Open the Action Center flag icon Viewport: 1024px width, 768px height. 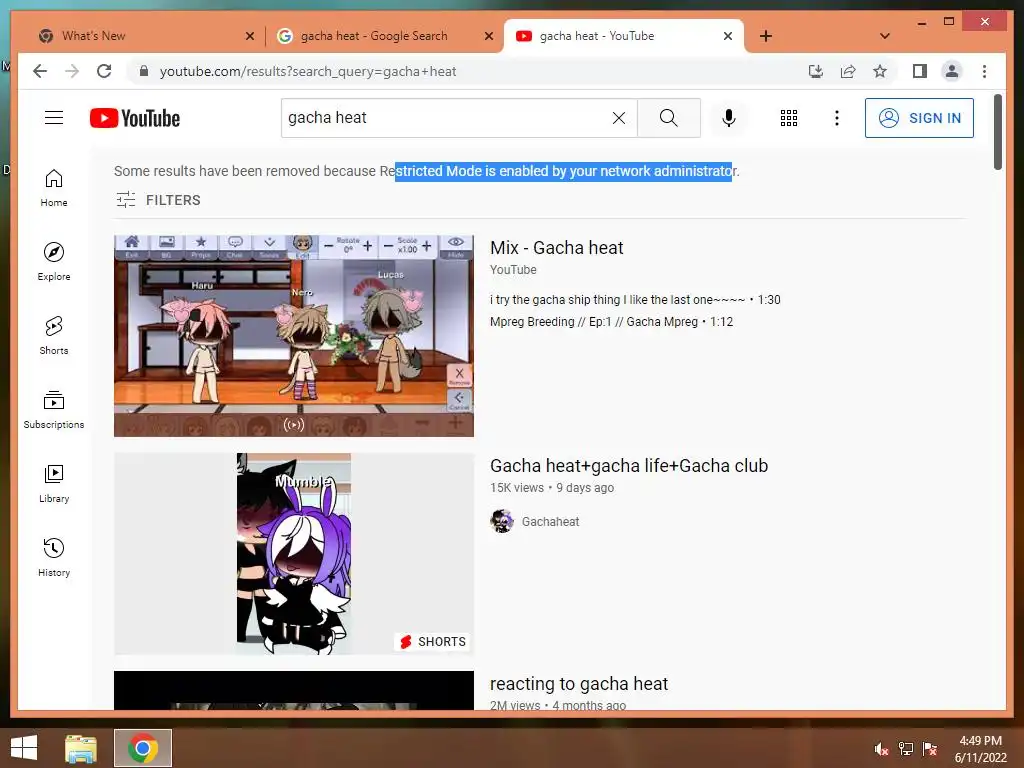930,749
